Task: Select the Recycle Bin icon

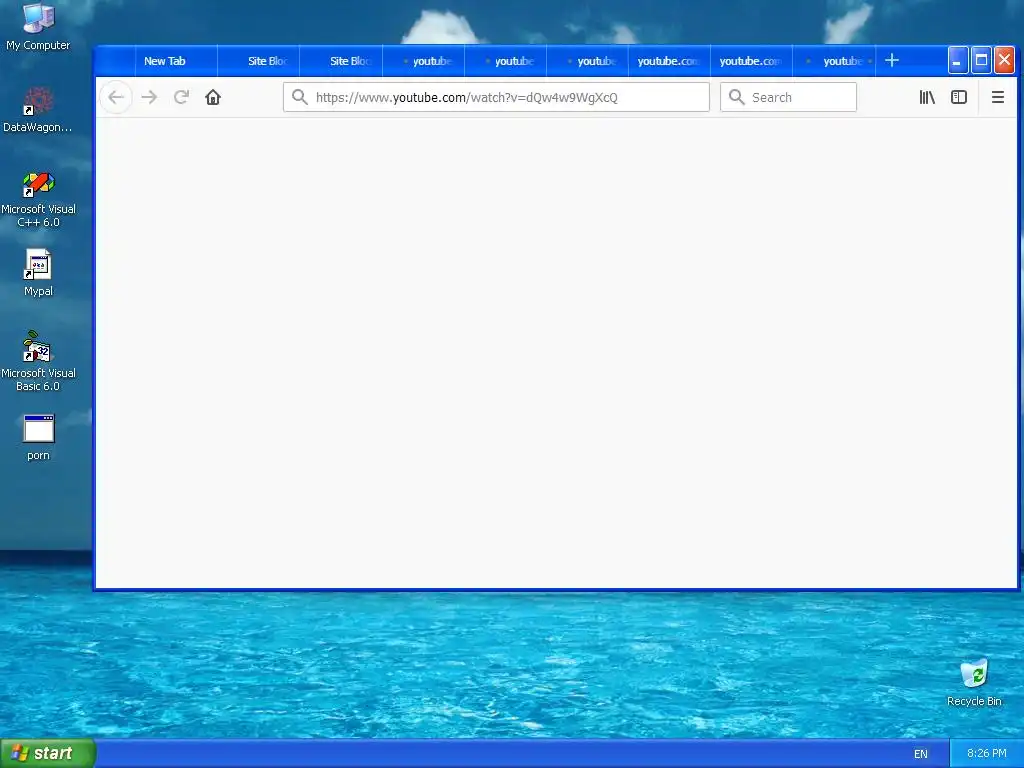Action: pos(974,683)
